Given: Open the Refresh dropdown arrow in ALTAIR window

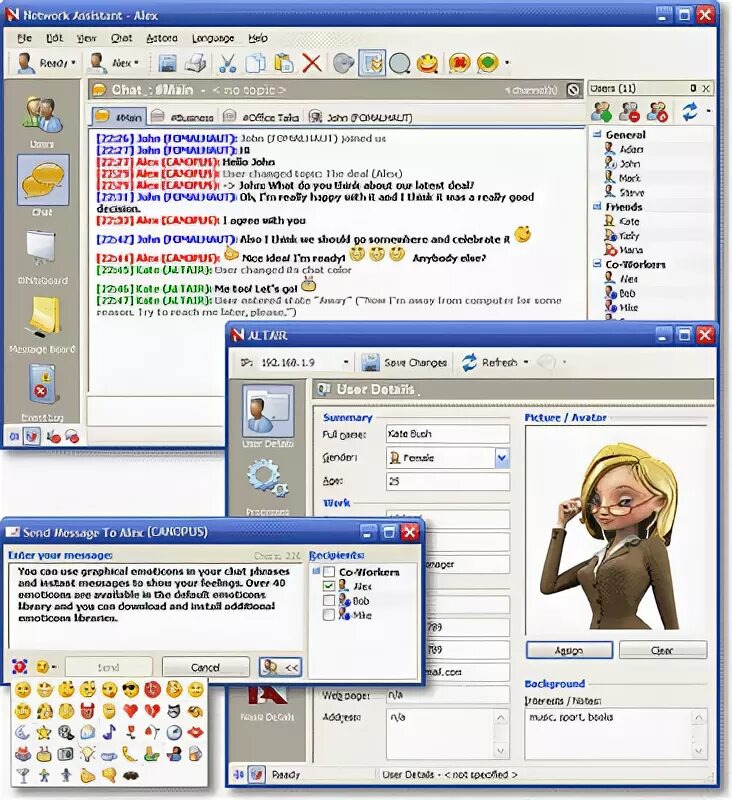Looking at the screenshot, I should point(526,362).
